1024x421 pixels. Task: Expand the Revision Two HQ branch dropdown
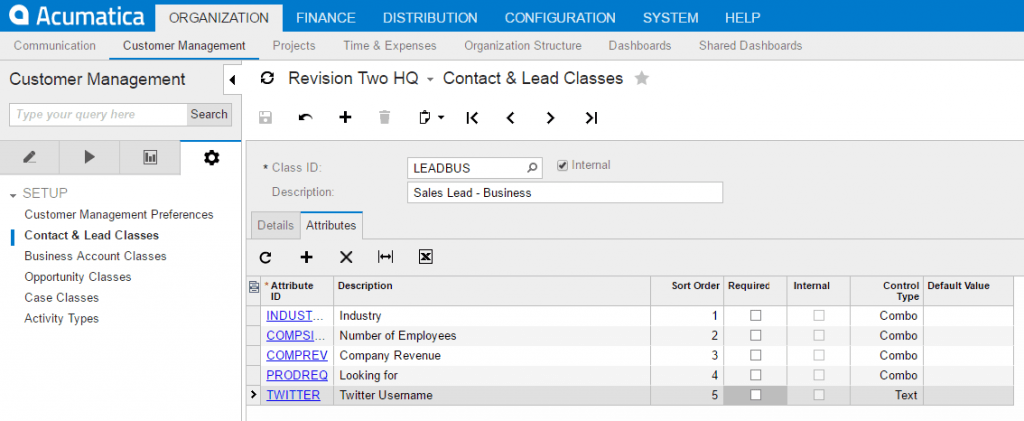430,79
